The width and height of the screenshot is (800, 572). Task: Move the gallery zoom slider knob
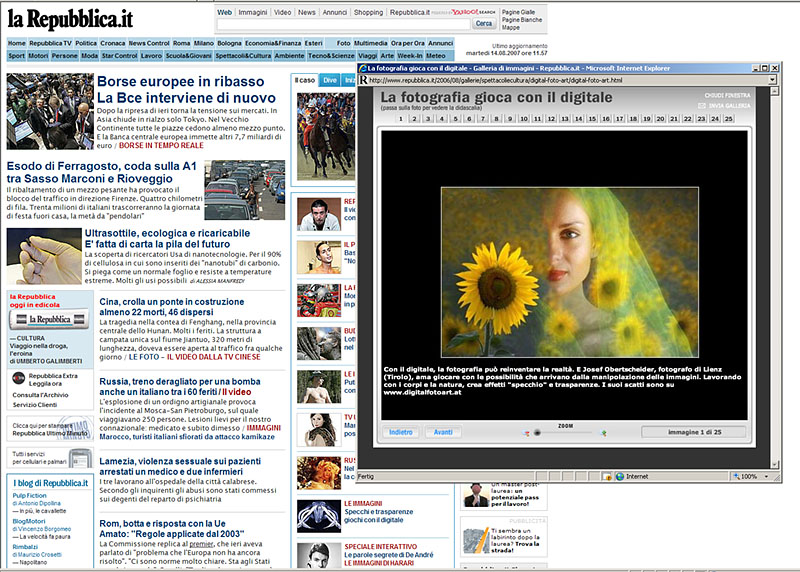click(x=537, y=433)
